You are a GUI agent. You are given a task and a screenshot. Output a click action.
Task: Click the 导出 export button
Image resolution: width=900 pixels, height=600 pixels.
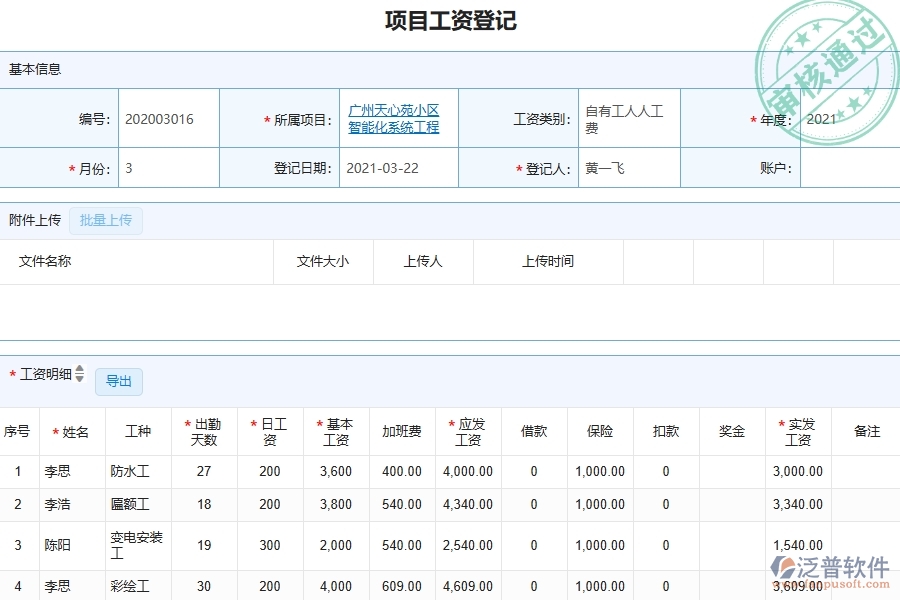(118, 381)
